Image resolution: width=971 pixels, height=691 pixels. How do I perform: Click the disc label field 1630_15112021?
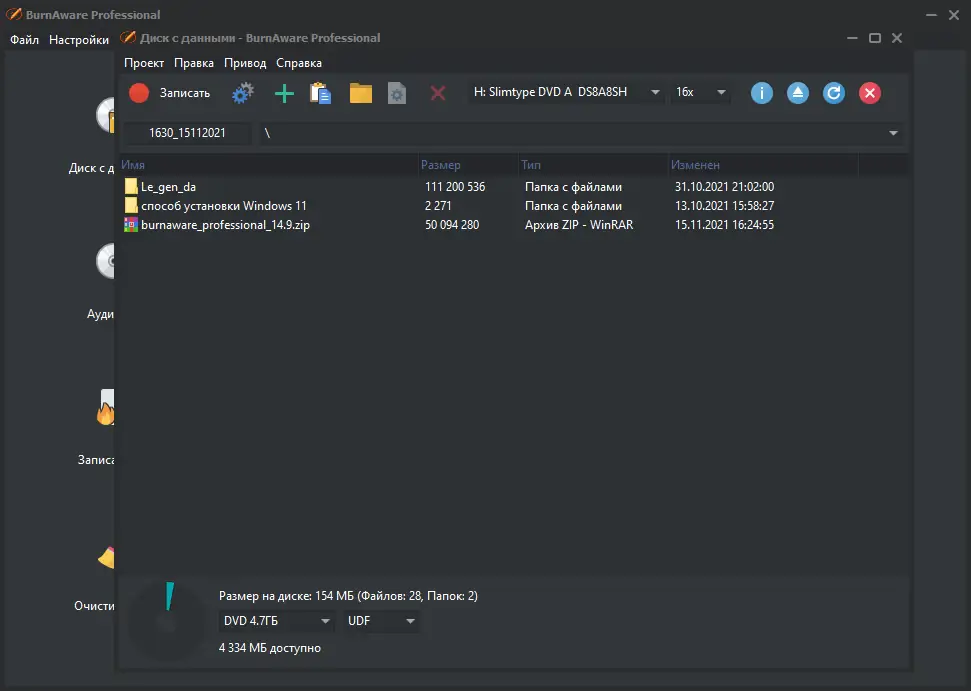(187, 133)
